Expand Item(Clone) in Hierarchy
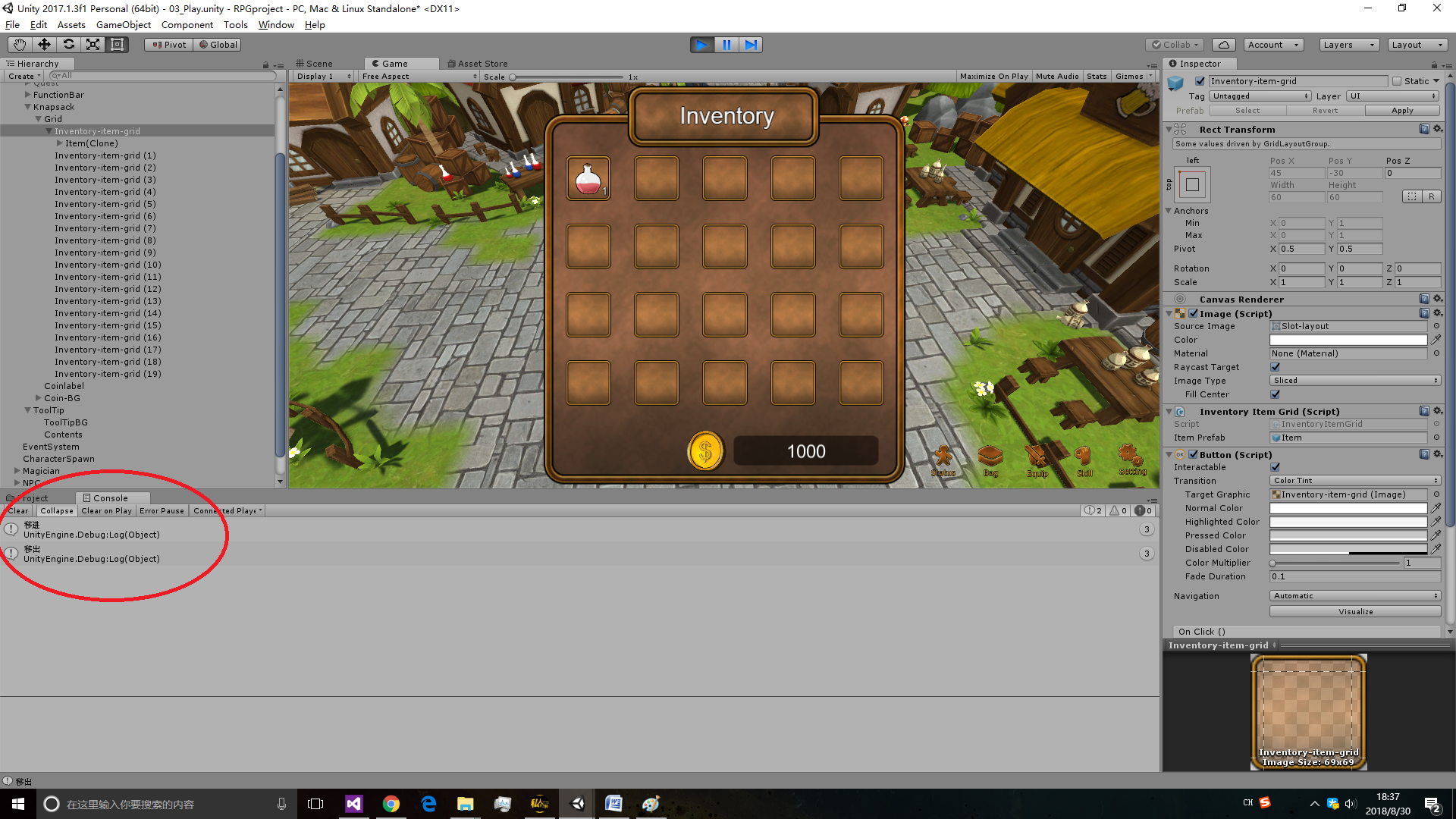1456x819 pixels. pyautogui.click(x=60, y=143)
